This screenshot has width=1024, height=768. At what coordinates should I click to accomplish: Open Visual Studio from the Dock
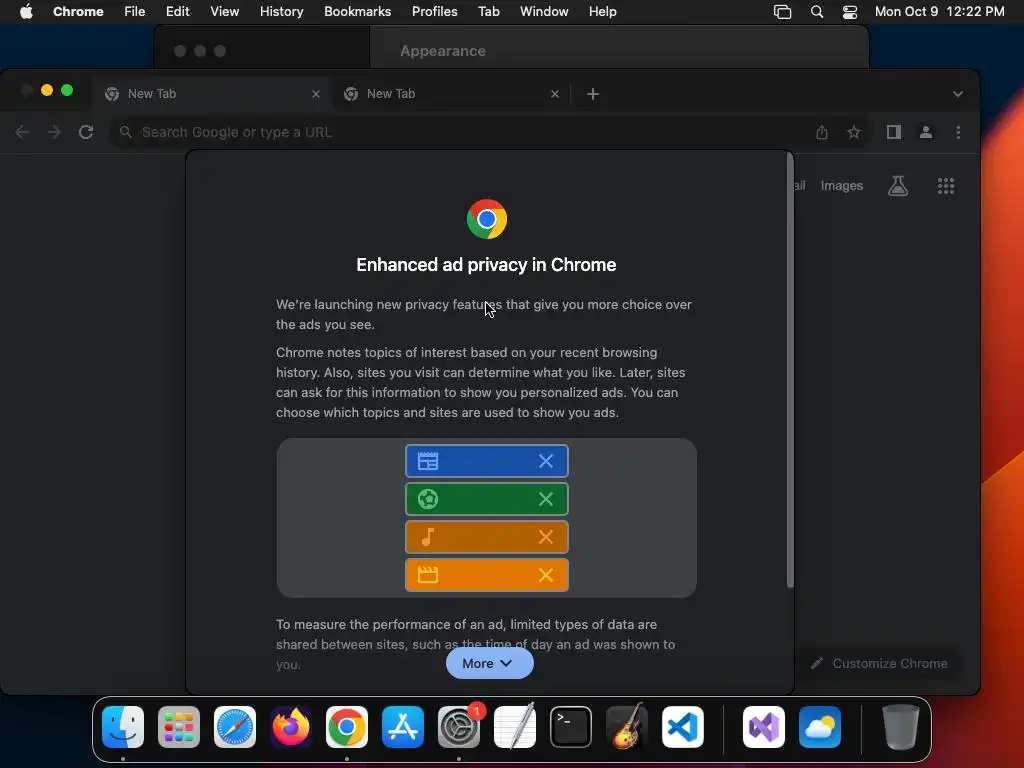point(764,727)
